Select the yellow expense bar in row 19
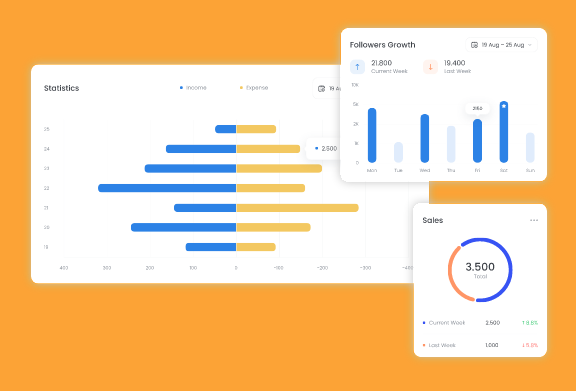This screenshot has width=576, height=391. [256, 247]
